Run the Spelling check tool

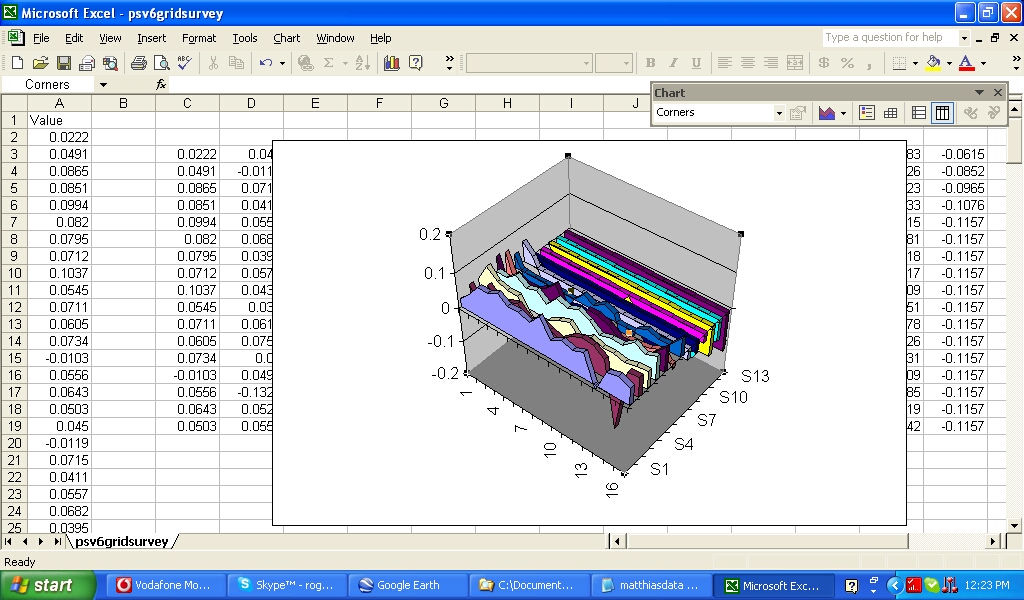pyautogui.click(x=184, y=63)
